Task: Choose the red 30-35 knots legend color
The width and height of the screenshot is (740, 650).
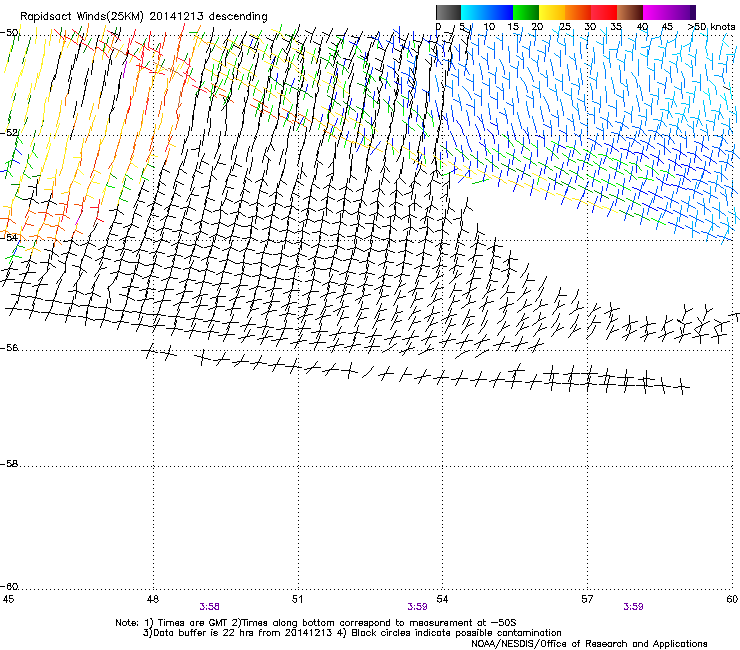Action: (x=604, y=12)
